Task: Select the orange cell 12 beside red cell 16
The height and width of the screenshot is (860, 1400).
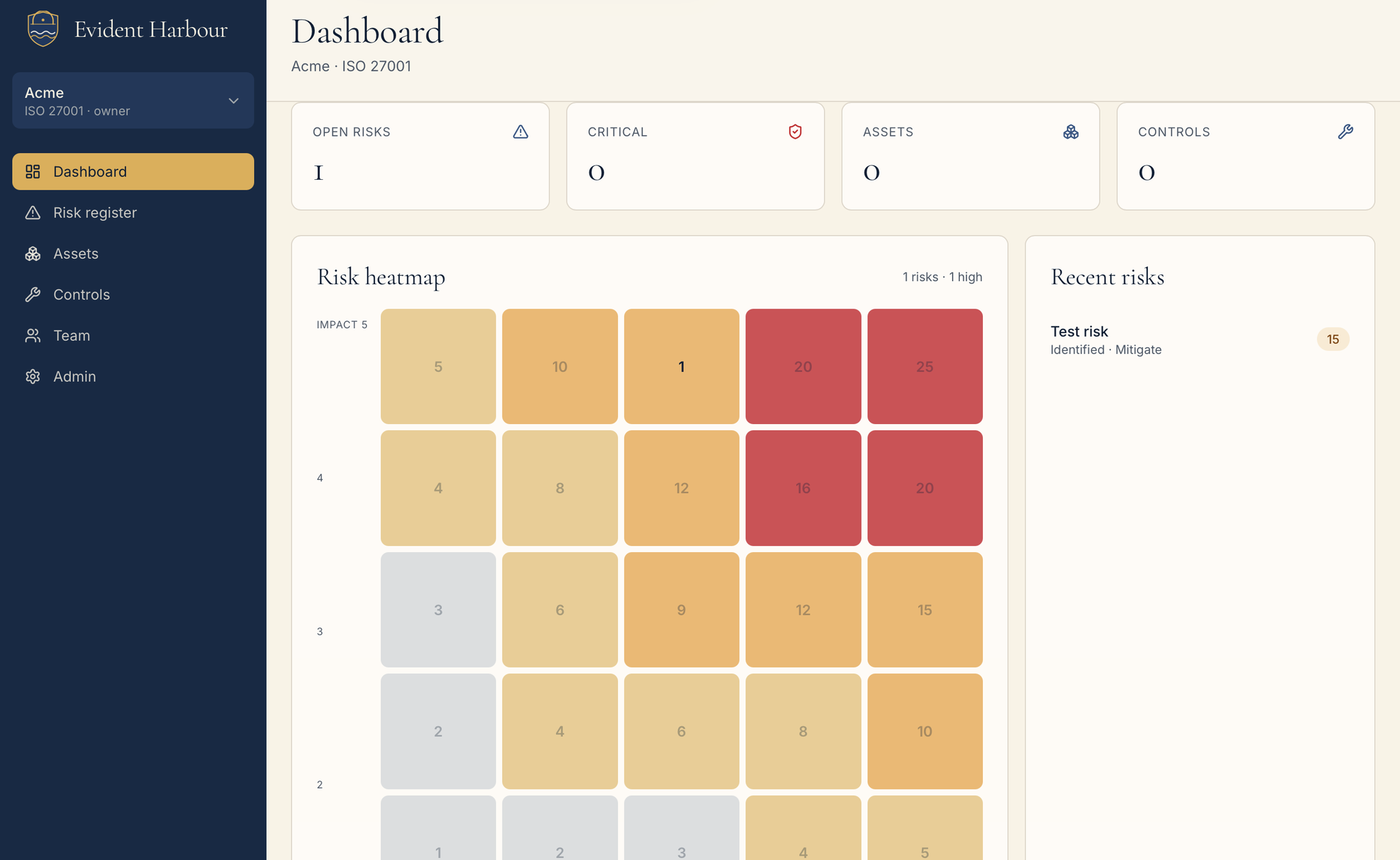Action: [681, 488]
